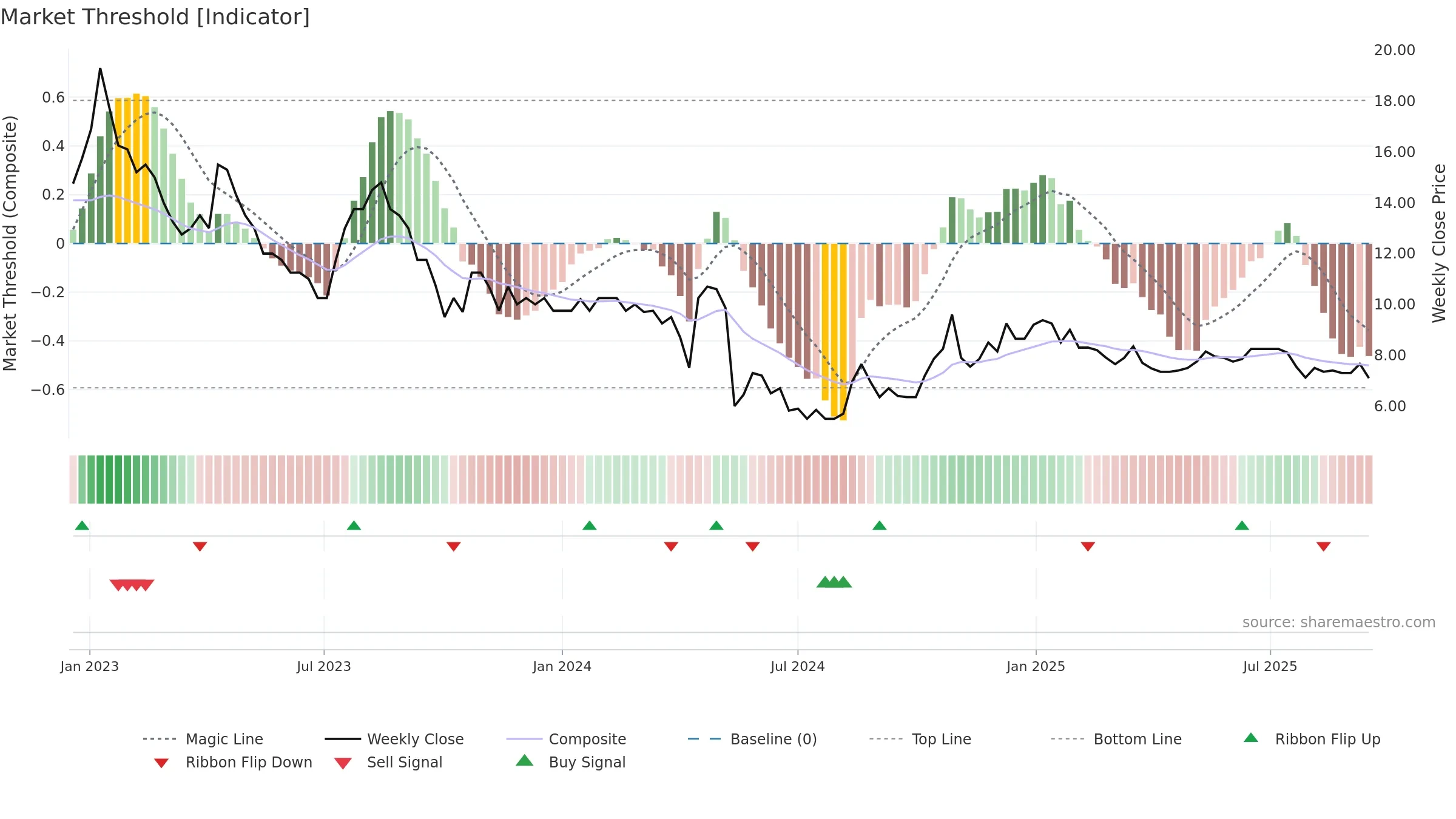Click the 18.00 price axis value
Image resolution: width=1456 pixels, height=819 pixels.
[x=1394, y=101]
